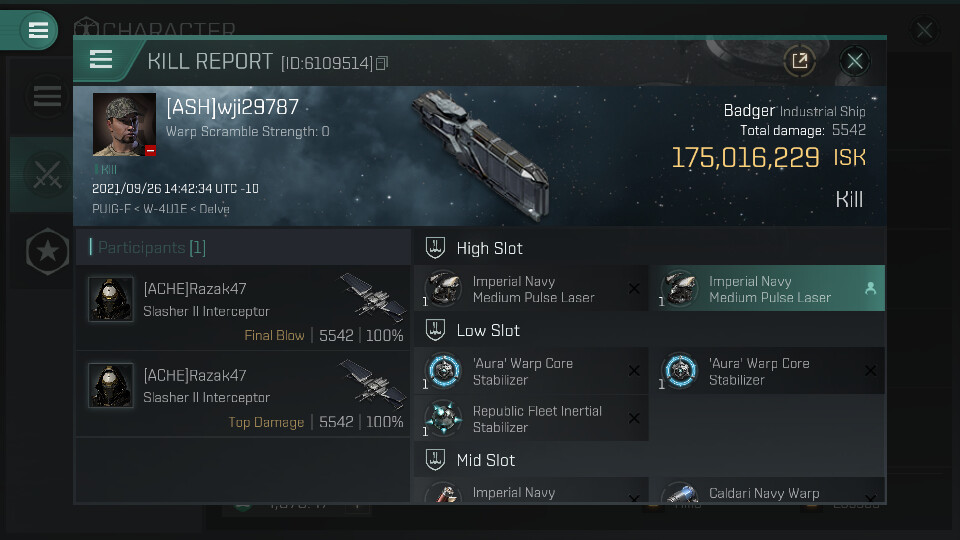This screenshot has width=960, height=540.
Task: Select the star badge sidebar icon
Action: click(47, 252)
